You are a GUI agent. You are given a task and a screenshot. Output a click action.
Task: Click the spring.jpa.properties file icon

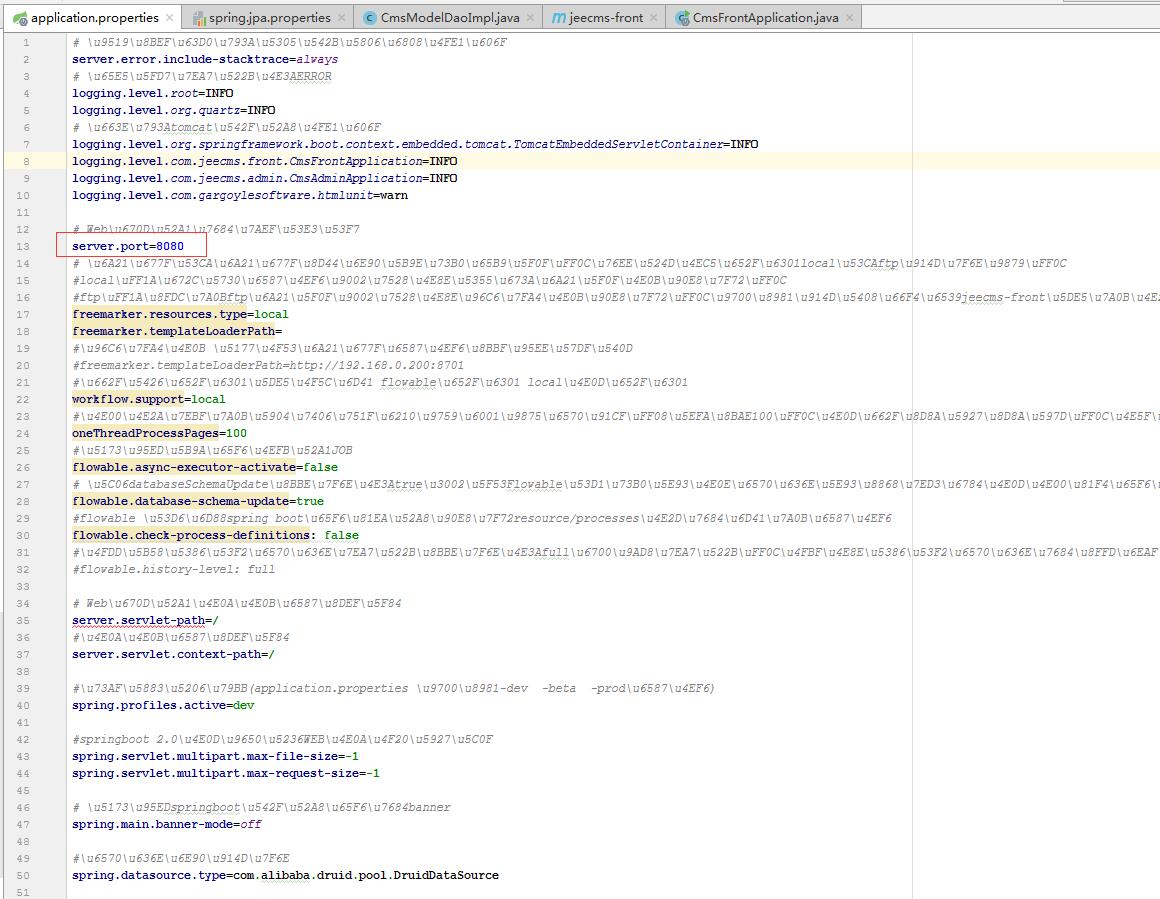tap(199, 18)
